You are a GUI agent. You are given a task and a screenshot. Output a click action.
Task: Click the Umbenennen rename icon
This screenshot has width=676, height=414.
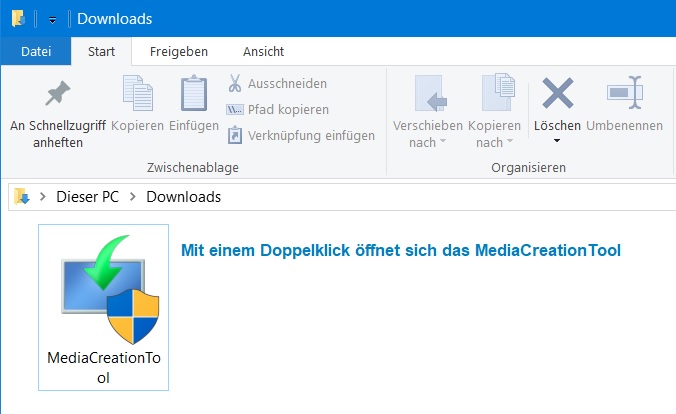[625, 92]
